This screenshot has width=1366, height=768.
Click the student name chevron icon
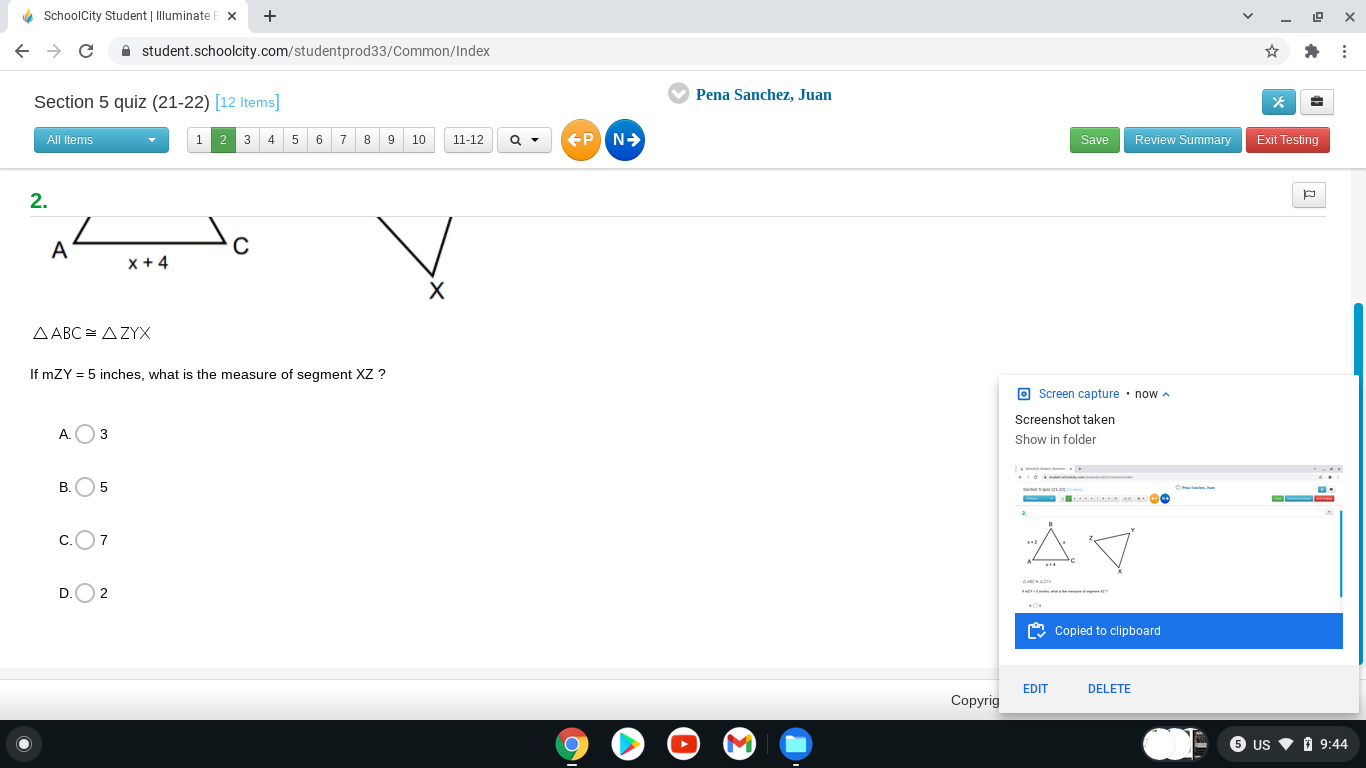coord(678,93)
